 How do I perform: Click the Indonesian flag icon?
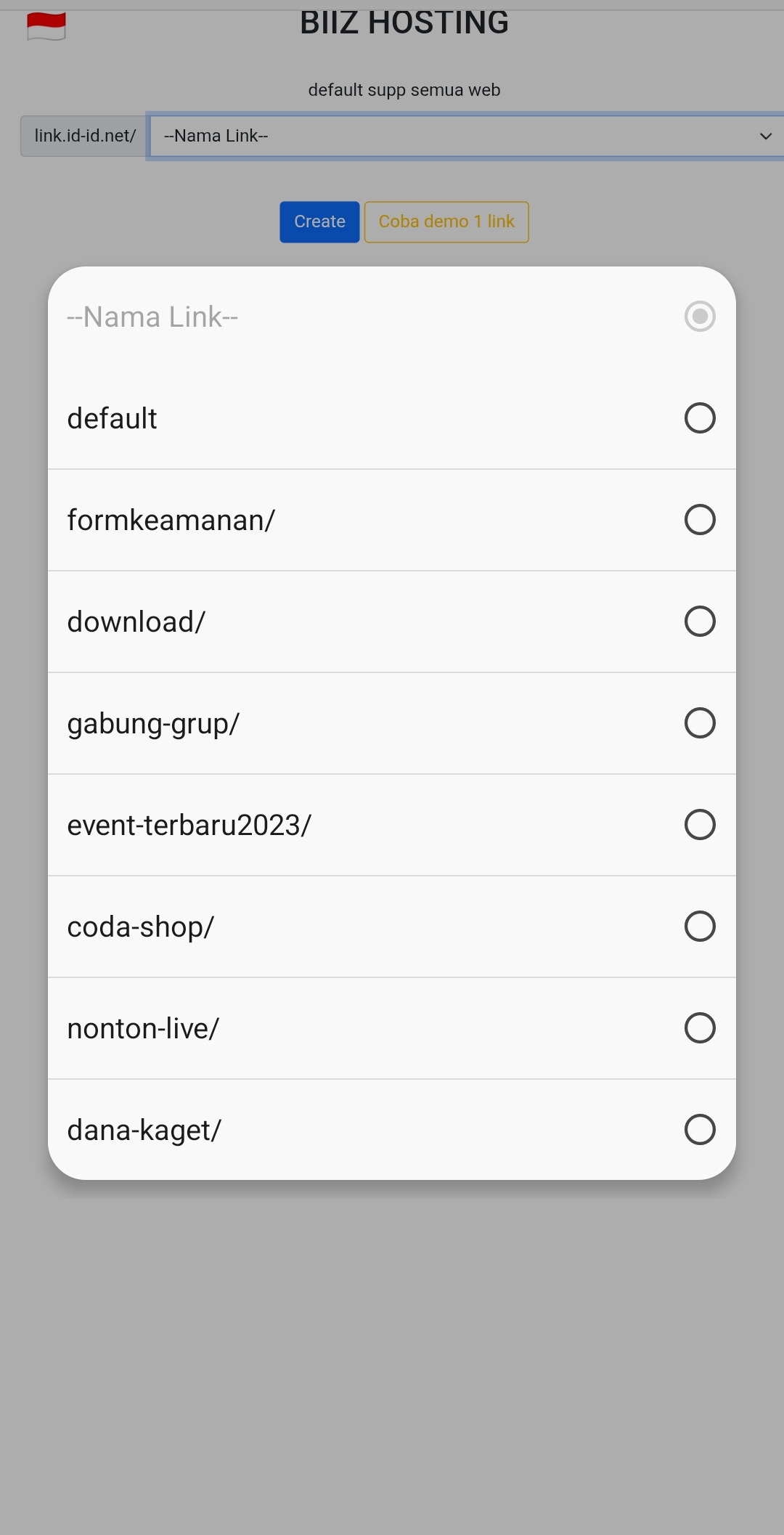(46, 27)
